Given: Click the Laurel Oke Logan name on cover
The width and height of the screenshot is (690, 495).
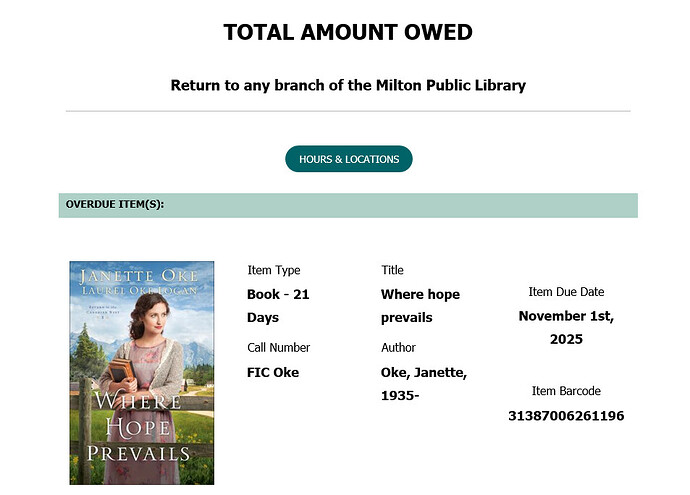Looking at the screenshot, I should coord(141,291).
